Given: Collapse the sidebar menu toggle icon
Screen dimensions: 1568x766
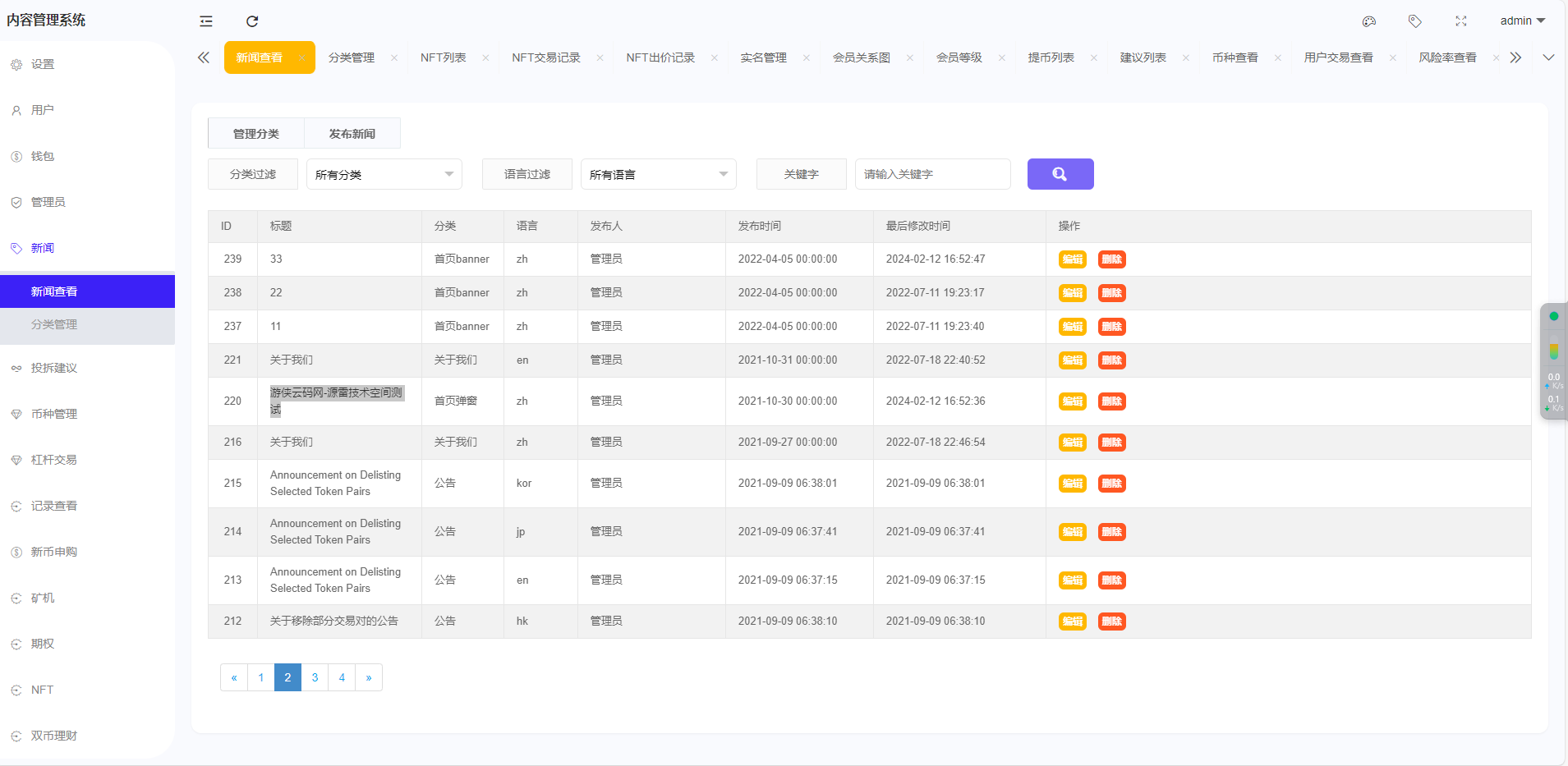Looking at the screenshot, I should pyautogui.click(x=206, y=21).
